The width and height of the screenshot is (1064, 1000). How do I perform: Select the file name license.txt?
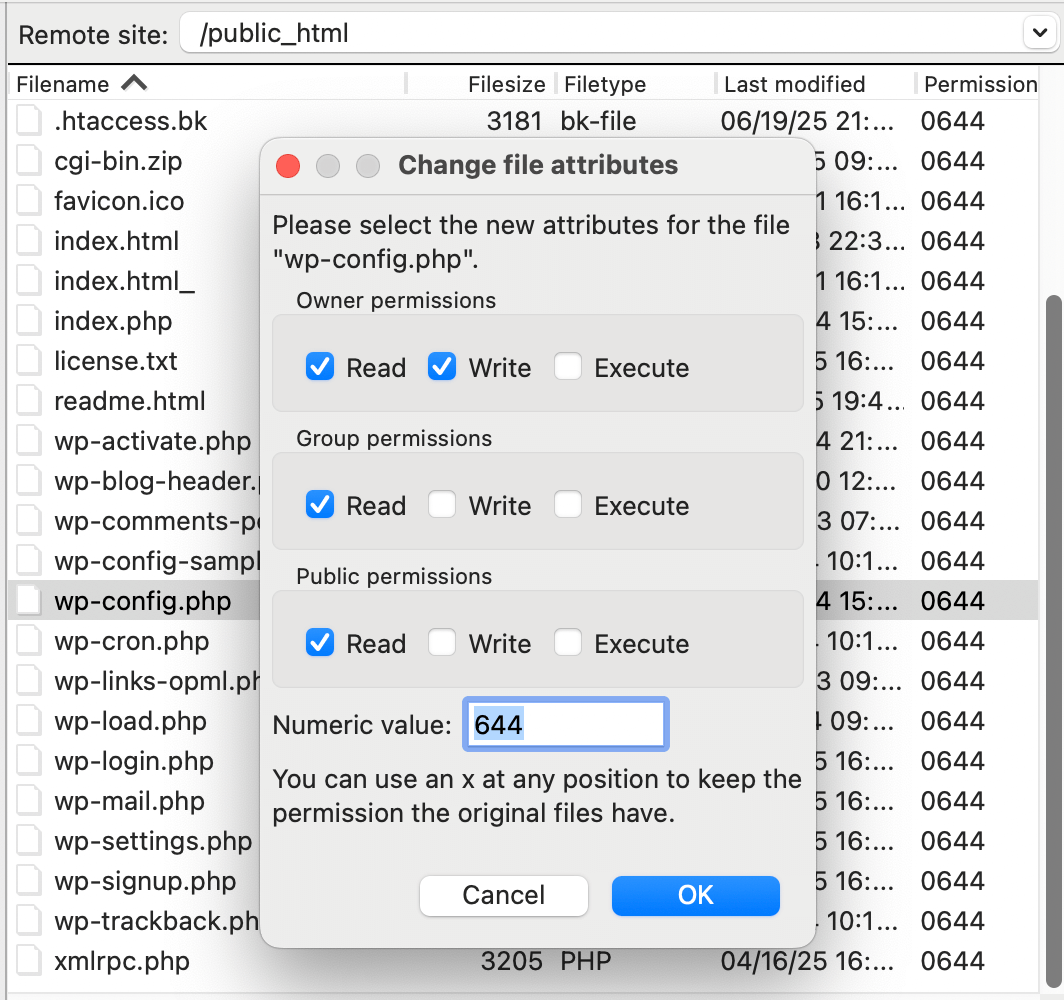click(115, 361)
